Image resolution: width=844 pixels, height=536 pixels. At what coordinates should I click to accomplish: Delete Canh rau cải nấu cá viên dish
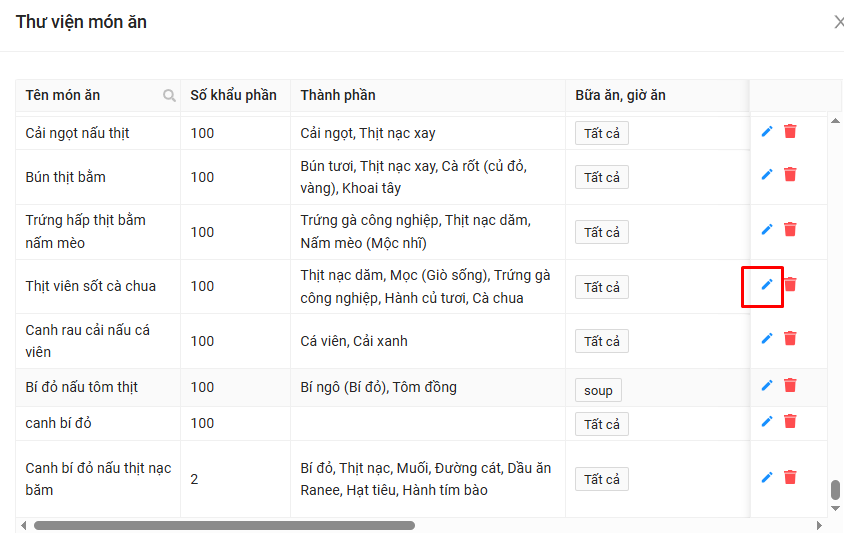point(790,338)
